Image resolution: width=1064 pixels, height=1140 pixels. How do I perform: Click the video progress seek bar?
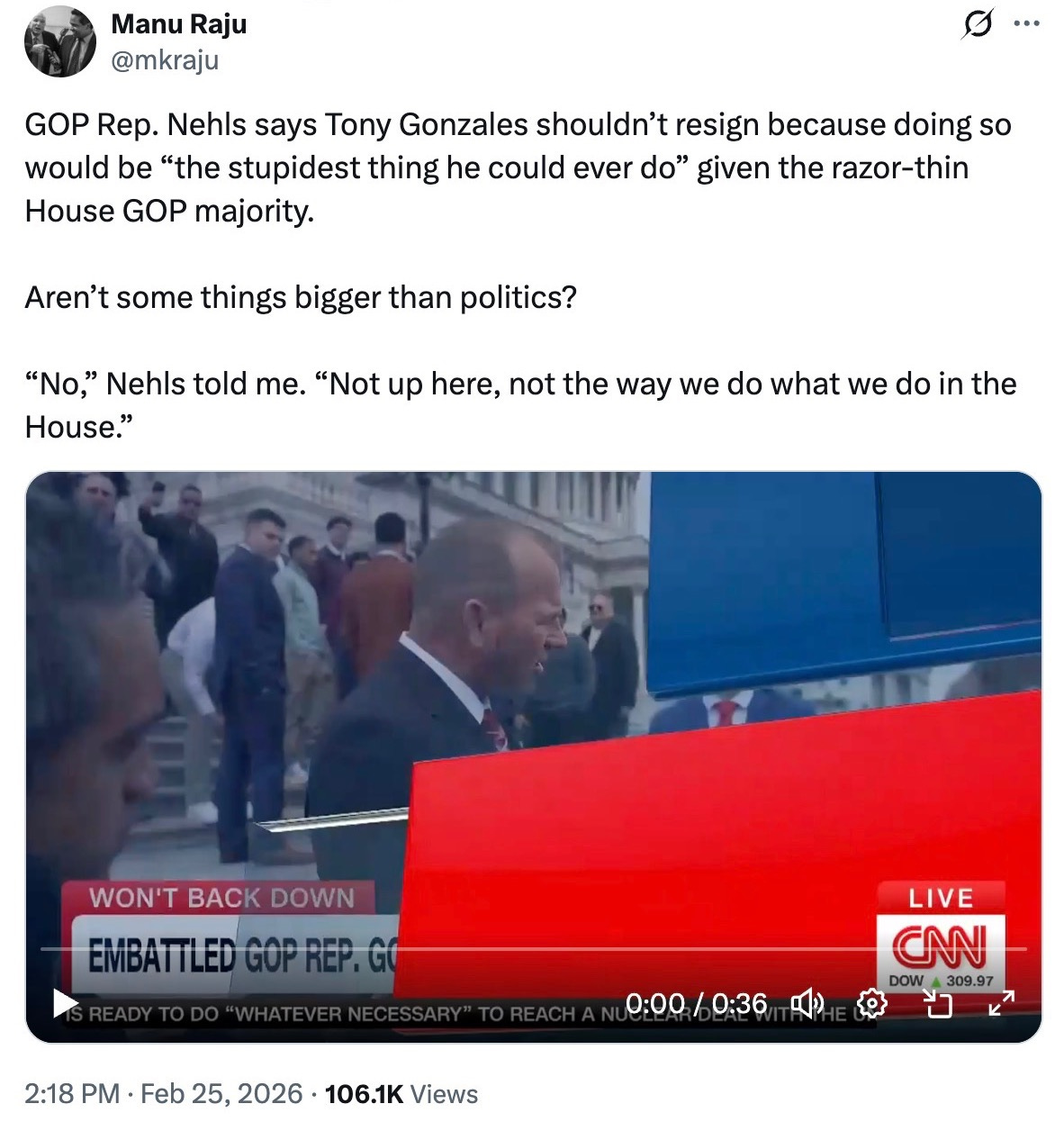[534, 949]
